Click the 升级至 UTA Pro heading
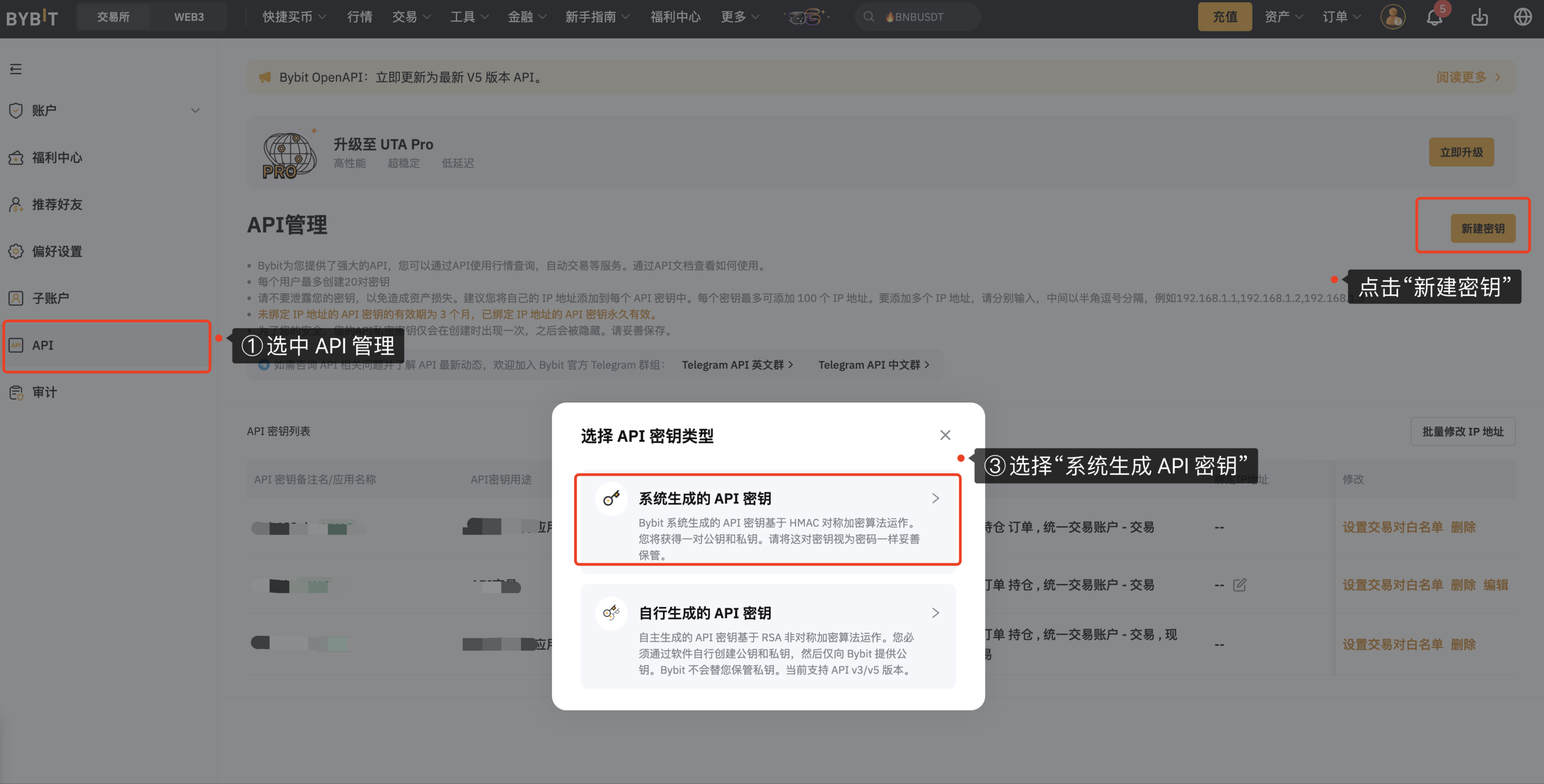Viewport: 1544px width, 784px height. 383,145
